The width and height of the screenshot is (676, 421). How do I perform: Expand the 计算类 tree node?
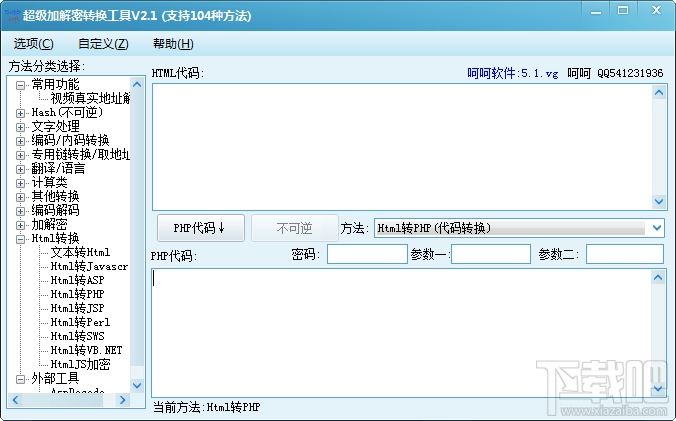[20, 183]
